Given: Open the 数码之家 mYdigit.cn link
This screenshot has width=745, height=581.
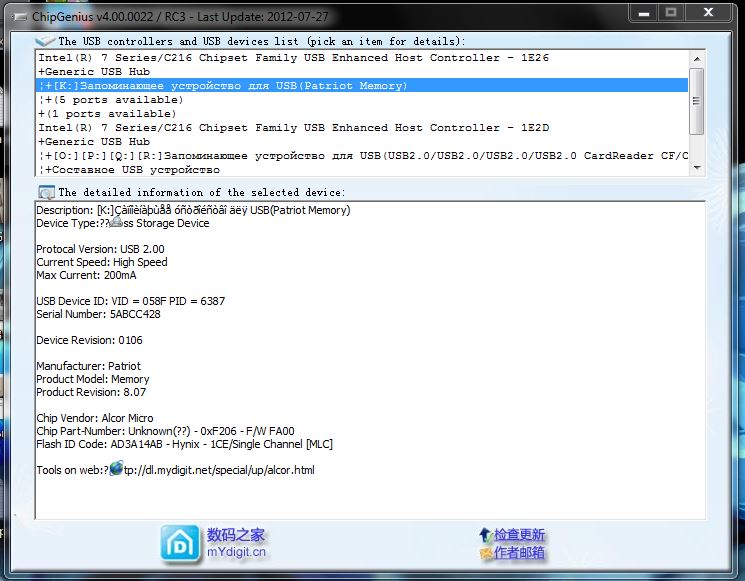Looking at the screenshot, I should [x=236, y=543].
